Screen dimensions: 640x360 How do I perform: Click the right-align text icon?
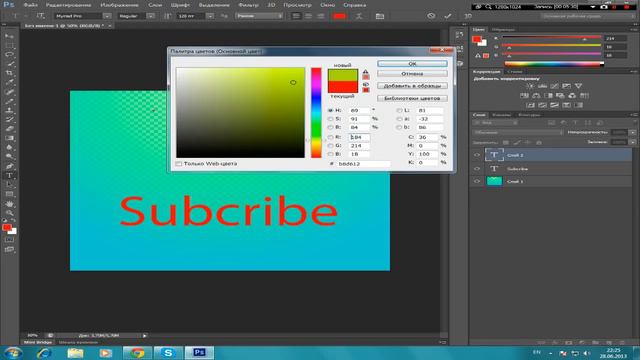point(321,16)
